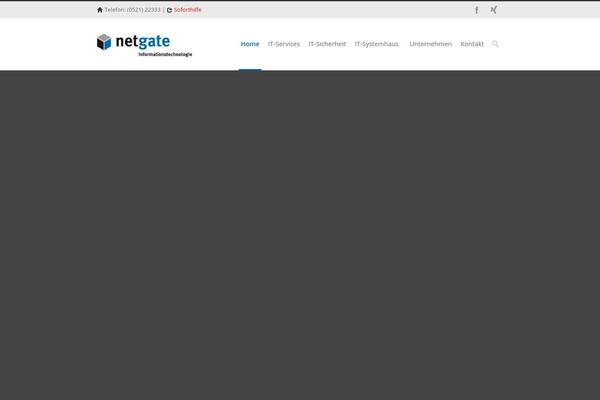Click the netgate cube logo
This screenshot has width=600, height=400.
[x=104, y=42]
